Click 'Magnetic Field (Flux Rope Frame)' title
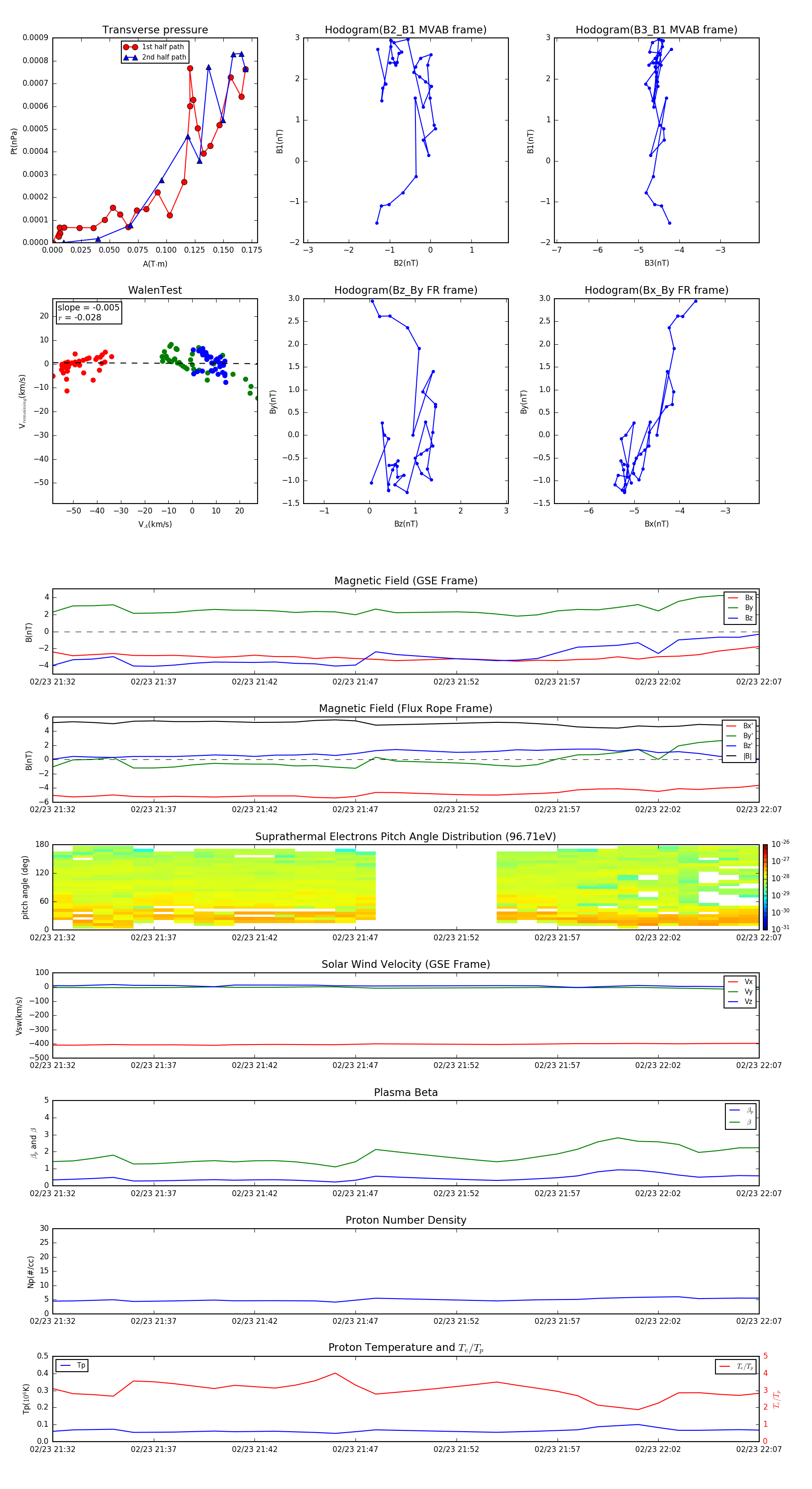812x1489 pixels. (406, 709)
